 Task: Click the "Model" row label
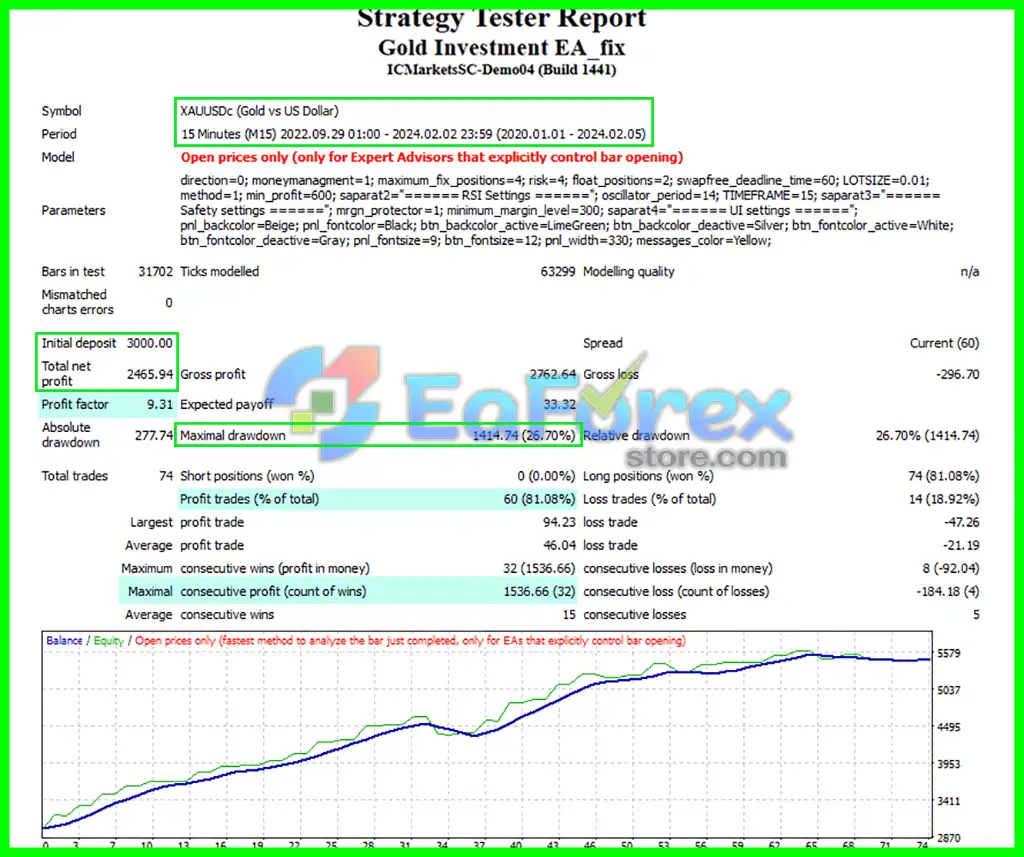pos(57,157)
